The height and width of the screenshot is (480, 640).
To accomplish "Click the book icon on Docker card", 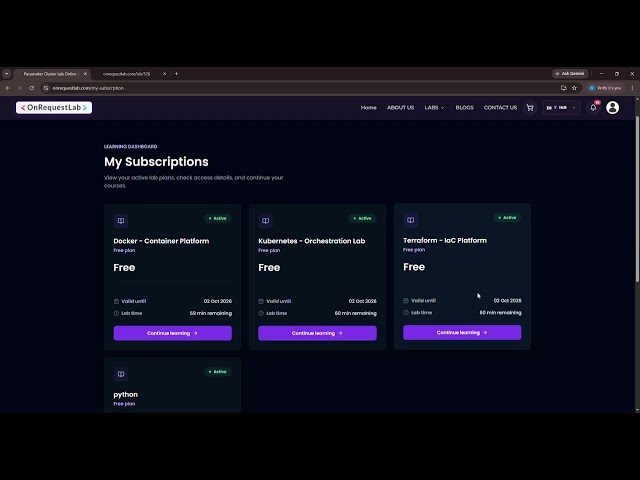I will point(121,221).
